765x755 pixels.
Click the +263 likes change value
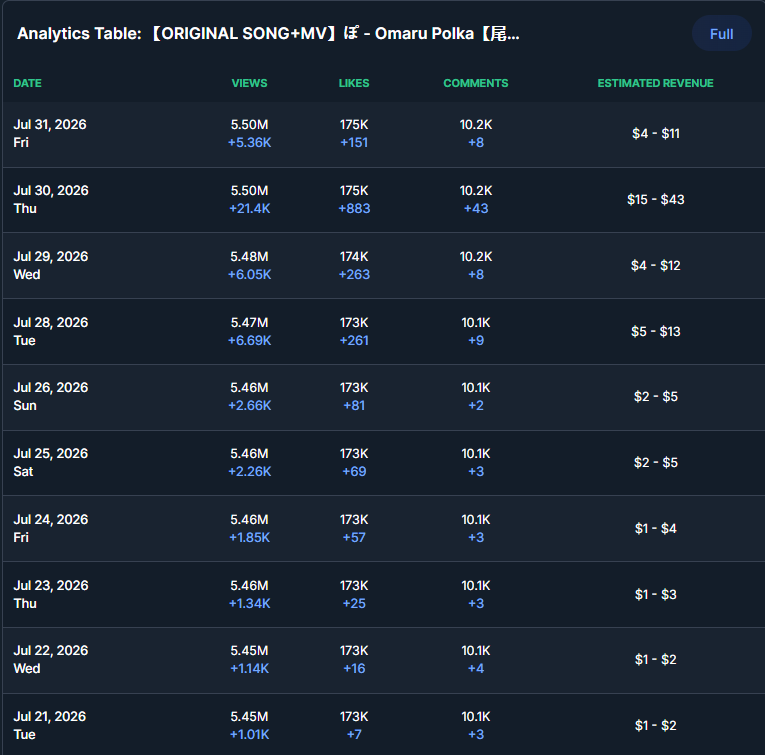pos(354,275)
